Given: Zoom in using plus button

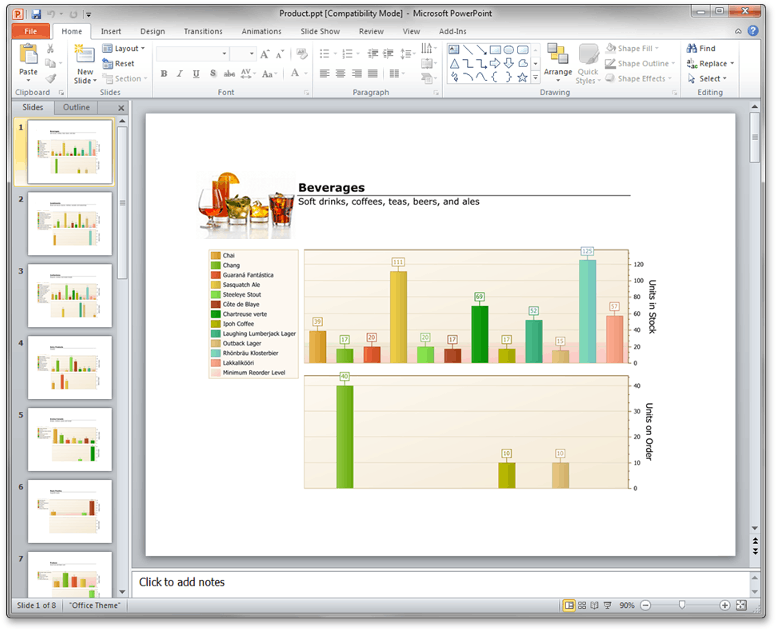Looking at the screenshot, I should click(x=725, y=605).
